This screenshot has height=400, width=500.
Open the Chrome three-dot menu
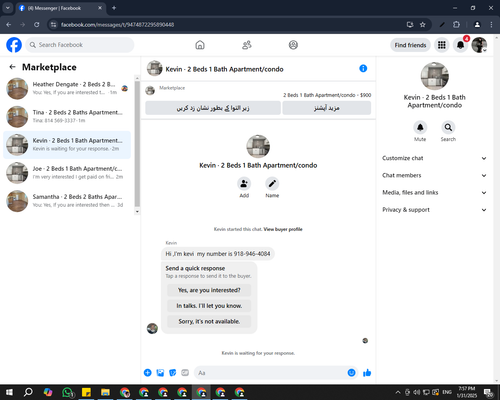point(491,25)
